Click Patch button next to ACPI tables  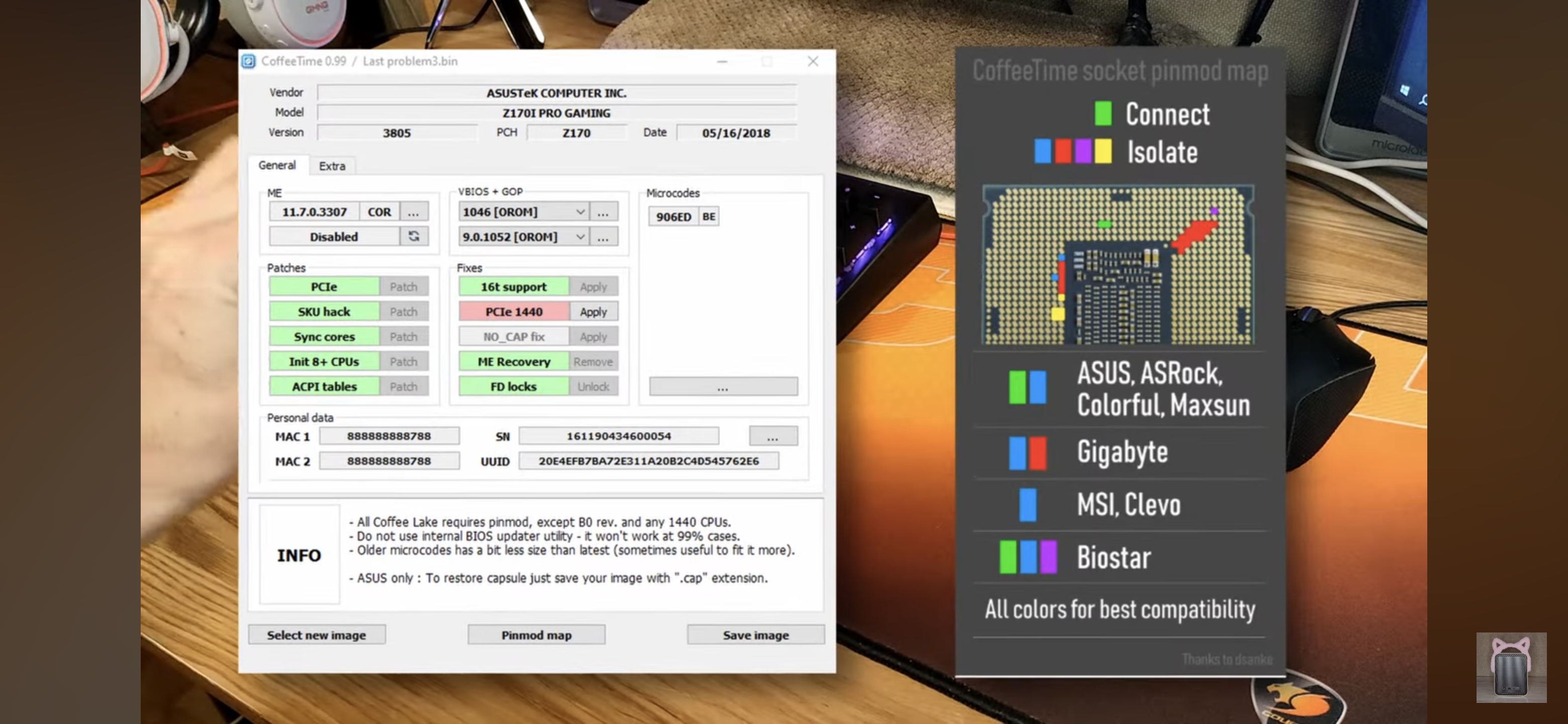pyautogui.click(x=404, y=386)
